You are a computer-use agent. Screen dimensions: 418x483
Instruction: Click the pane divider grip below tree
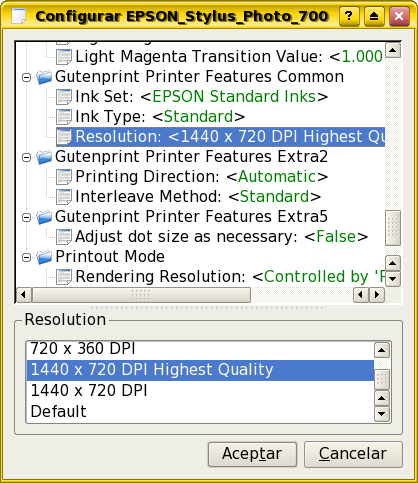(207, 308)
